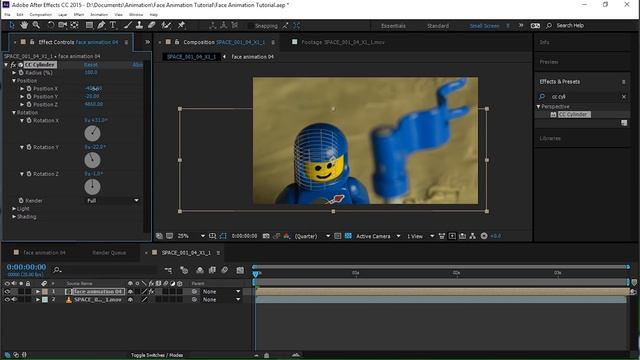Select the Rectangle shape tool
This screenshot has height=360, width=640.
89,25
